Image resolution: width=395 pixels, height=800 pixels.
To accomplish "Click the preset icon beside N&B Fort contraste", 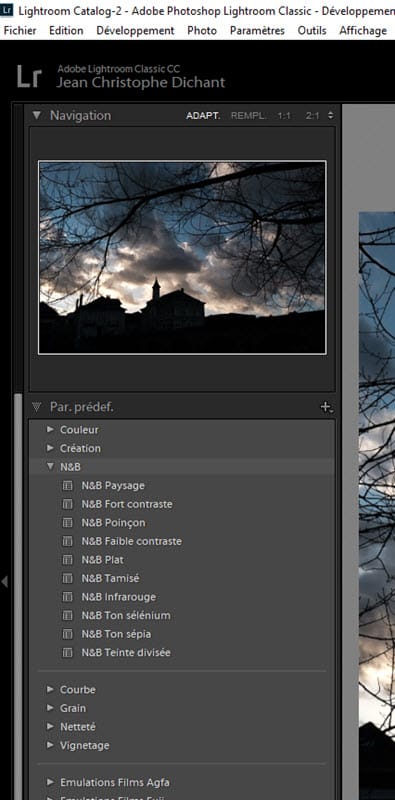I will pyautogui.click(x=67, y=504).
